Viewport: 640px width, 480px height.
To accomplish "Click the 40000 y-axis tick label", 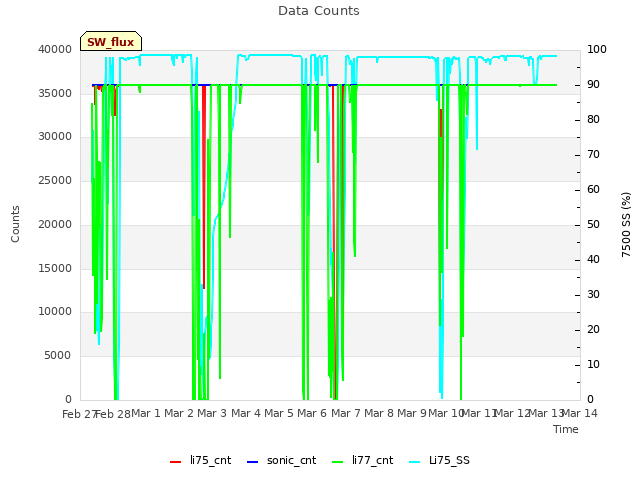I will coord(55,49).
